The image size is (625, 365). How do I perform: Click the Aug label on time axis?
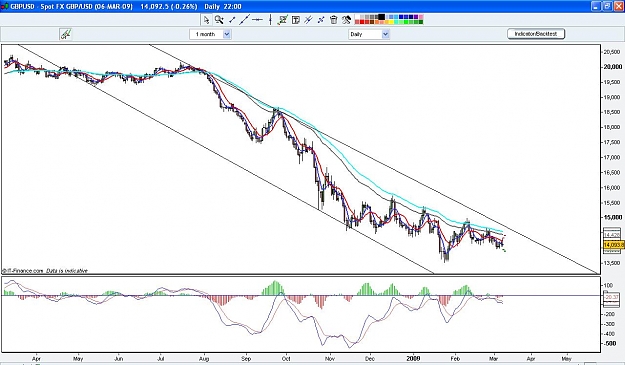pos(204,359)
